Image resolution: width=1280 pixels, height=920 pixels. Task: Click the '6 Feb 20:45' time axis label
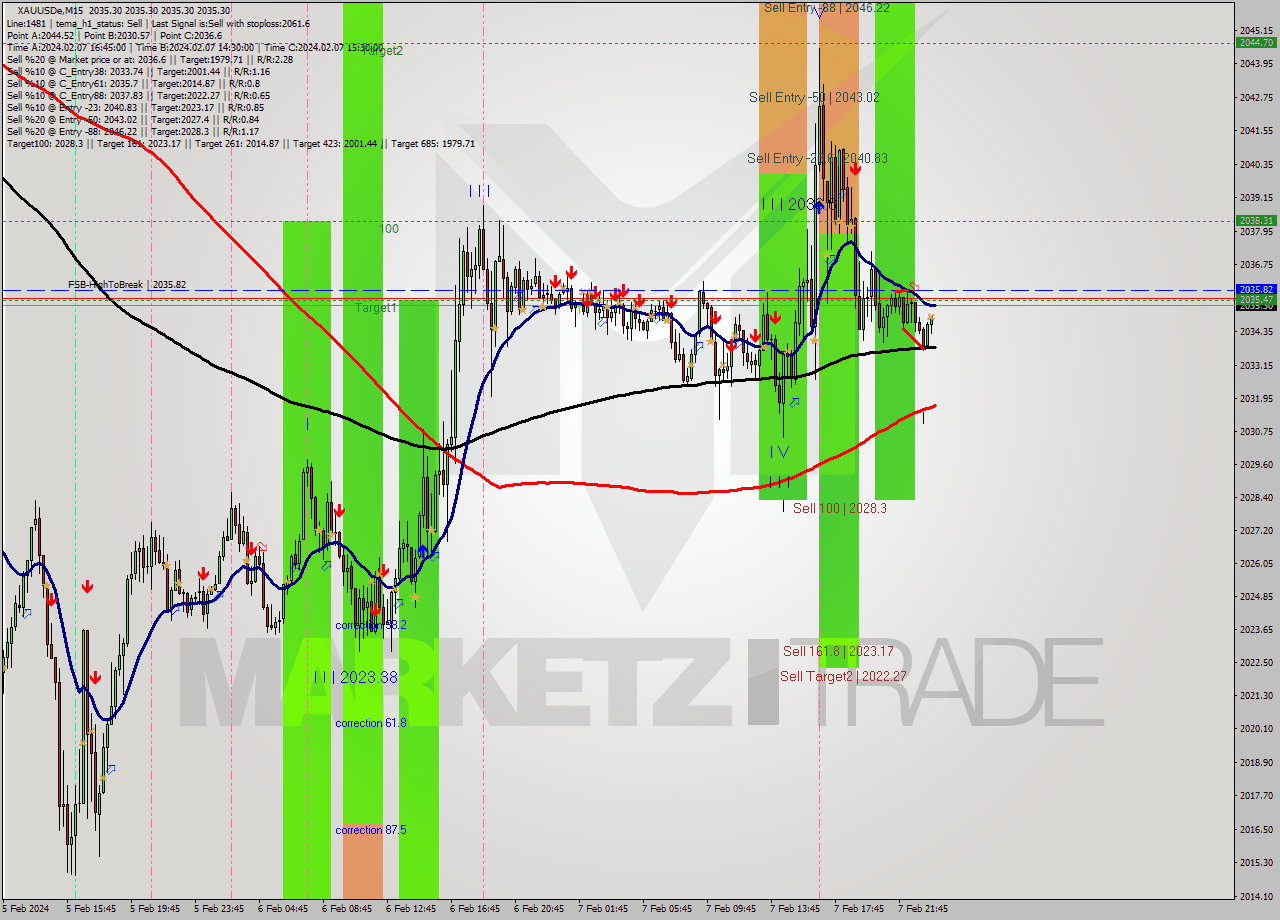click(x=539, y=909)
